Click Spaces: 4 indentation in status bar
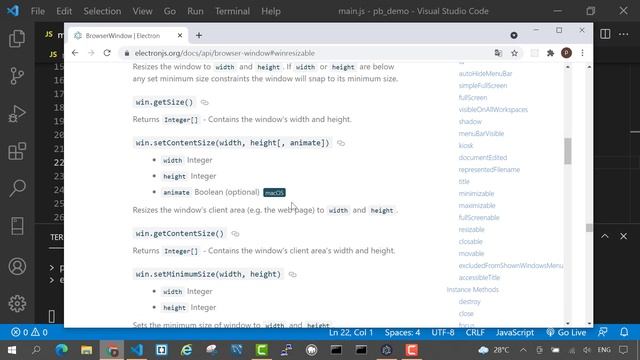Image resolution: width=640 pixels, height=360 pixels. coord(402,332)
